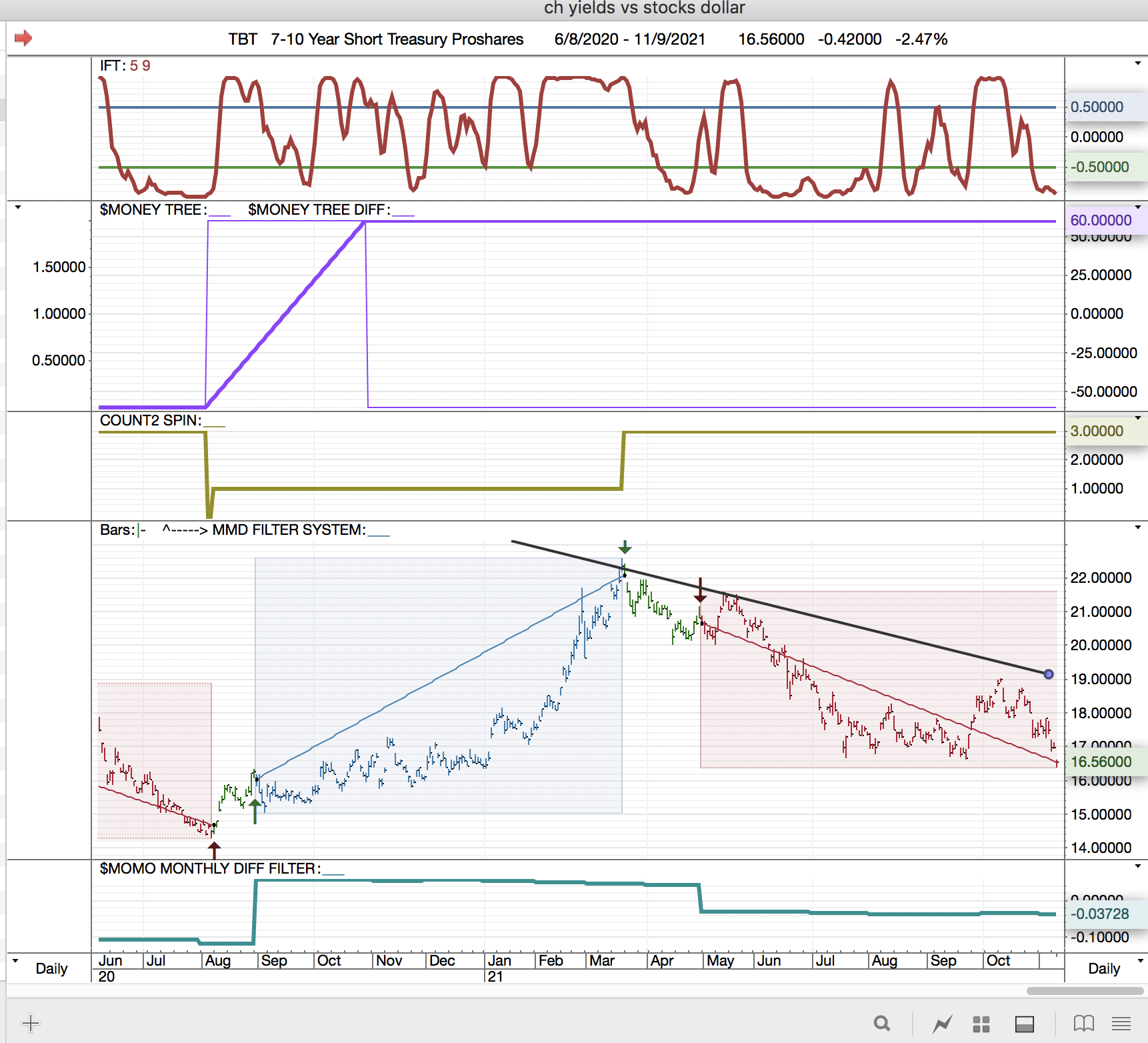The width and height of the screenshot is (1148, 1043).
Task: Open the COUNT2 SPIN pane dropdown arrow
Action: click(x=1137, y=418)
